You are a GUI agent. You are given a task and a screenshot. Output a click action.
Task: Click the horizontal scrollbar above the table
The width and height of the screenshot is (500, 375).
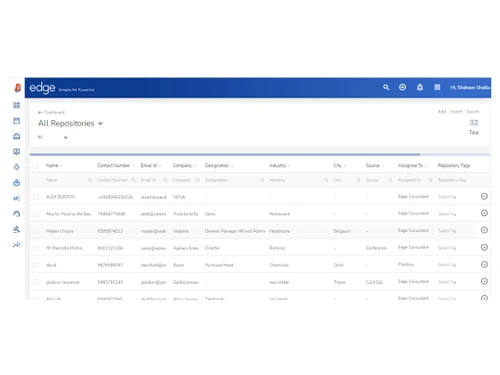(x=225, y=154)
